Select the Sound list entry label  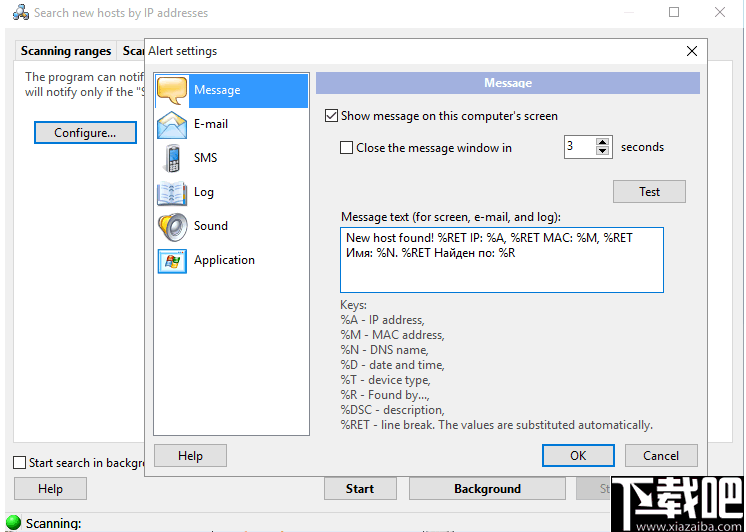point(211,226)
